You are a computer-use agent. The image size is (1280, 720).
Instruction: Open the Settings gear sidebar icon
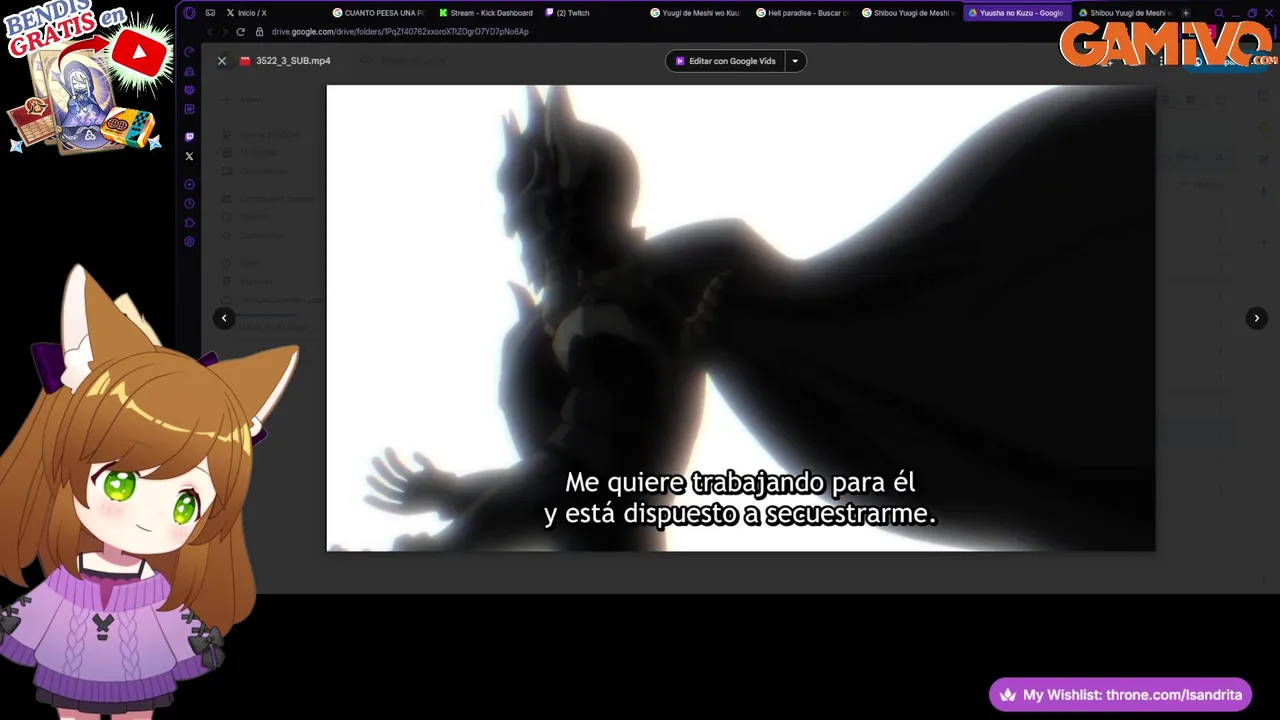tap(189, 241)
